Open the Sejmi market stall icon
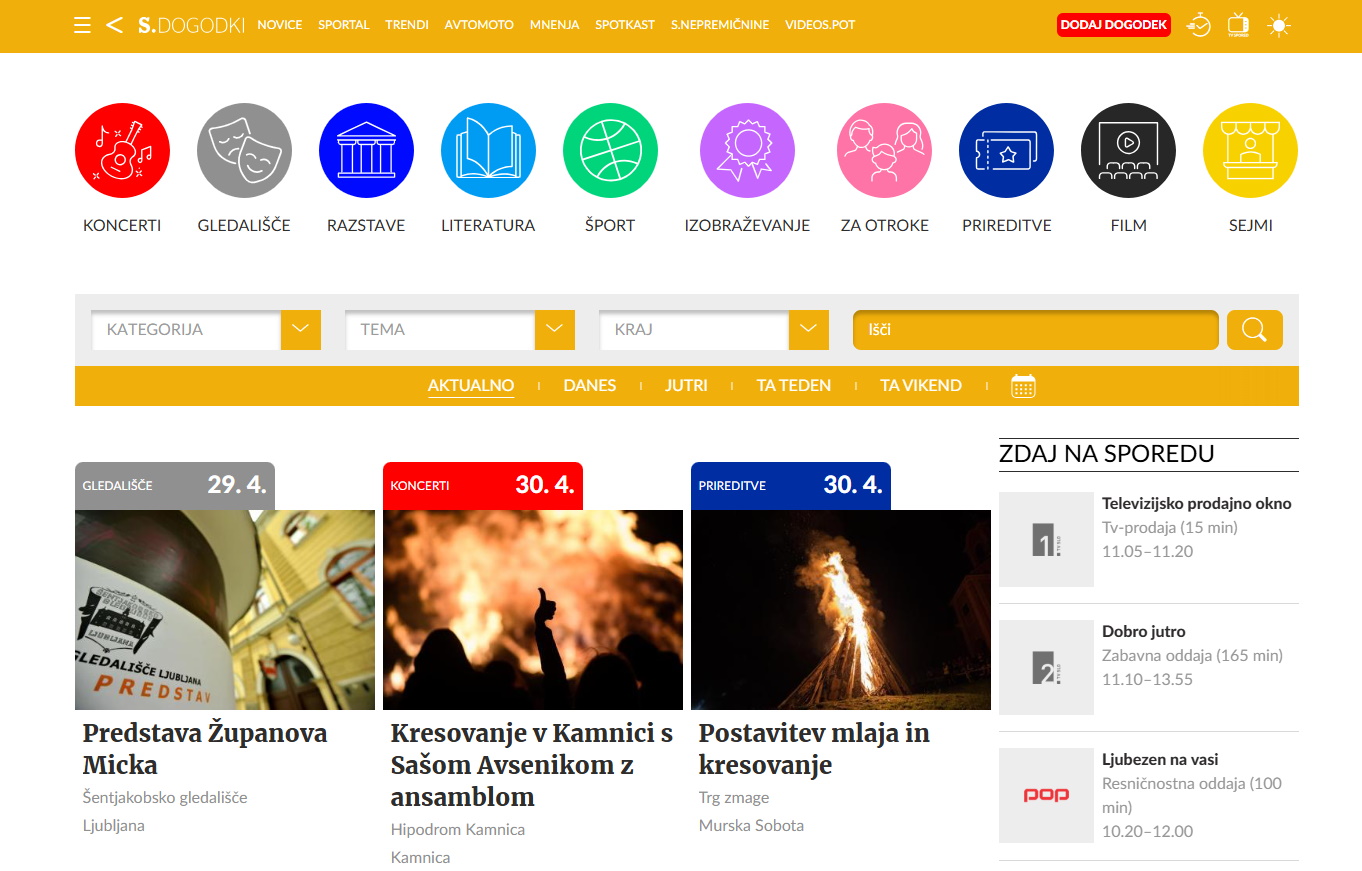Screen dimensions: 1362x871 pos(1250,151)
